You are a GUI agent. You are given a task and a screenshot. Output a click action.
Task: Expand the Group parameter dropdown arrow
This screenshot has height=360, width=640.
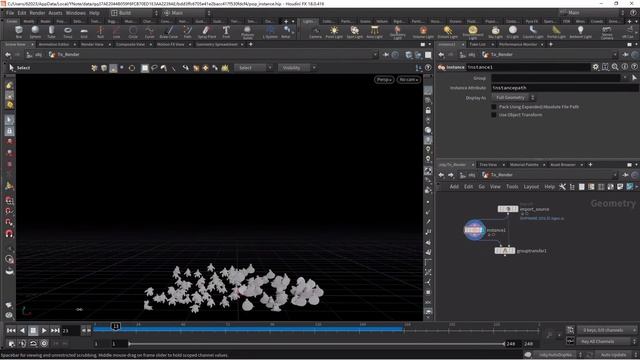coord(624,78)
